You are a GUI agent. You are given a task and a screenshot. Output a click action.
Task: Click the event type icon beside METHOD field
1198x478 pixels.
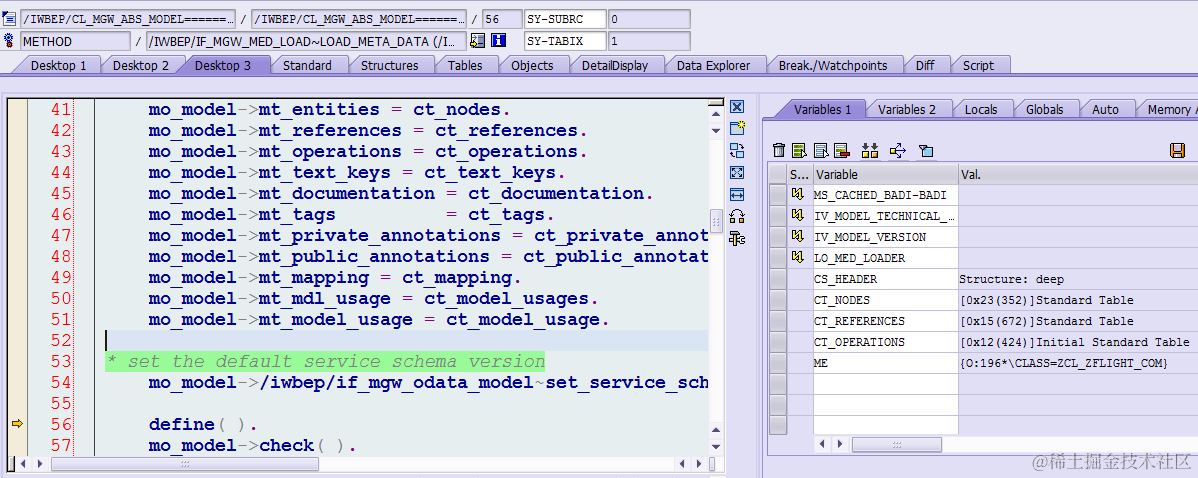coord(9,41)
